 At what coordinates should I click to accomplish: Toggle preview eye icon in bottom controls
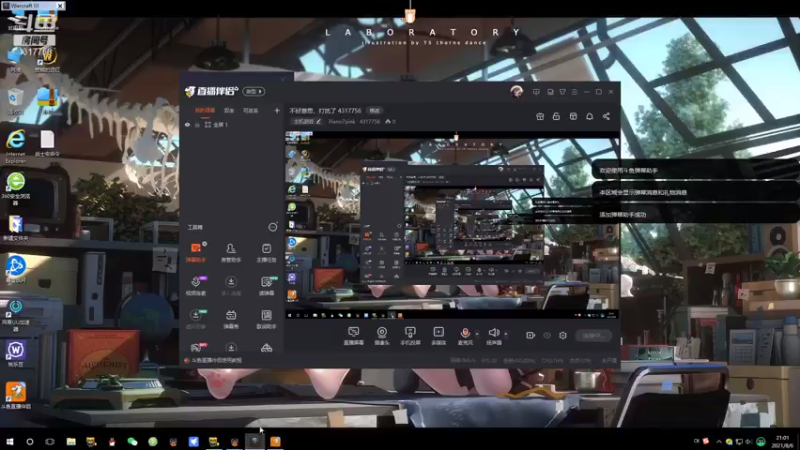coord(547,335)
